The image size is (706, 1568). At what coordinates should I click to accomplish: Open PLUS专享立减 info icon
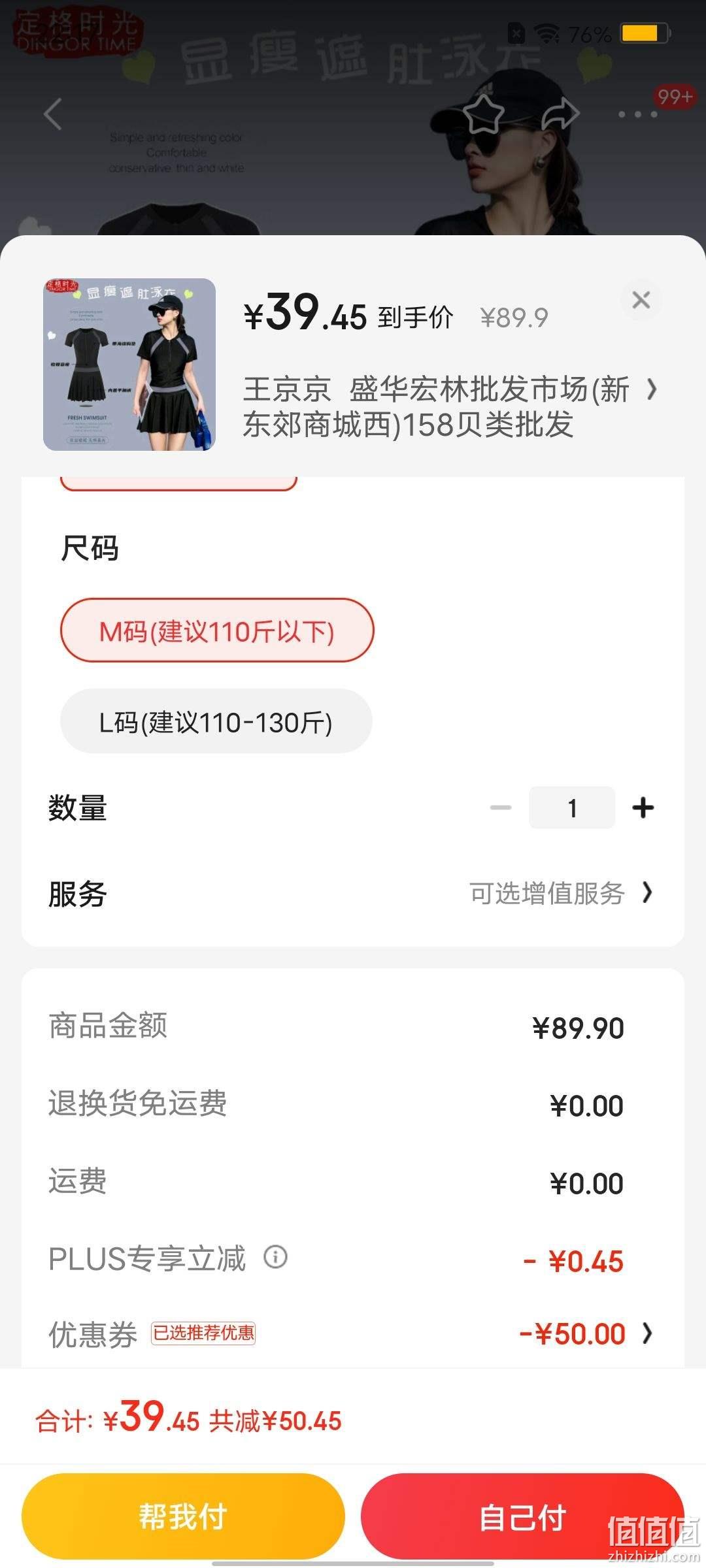click(275, 1256)
